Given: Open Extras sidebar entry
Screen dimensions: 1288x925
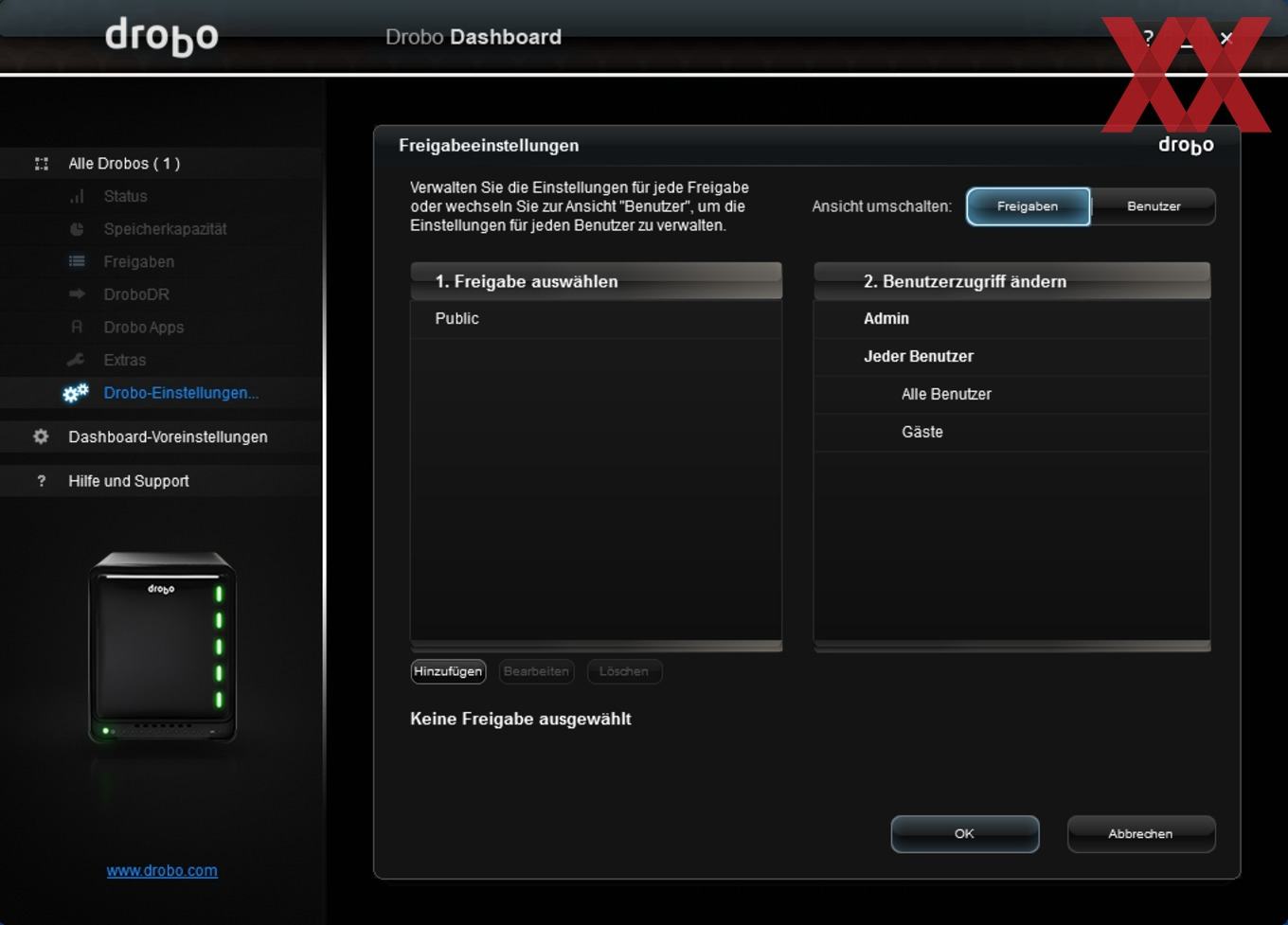Looking at the screenshot, I should (124, 360).
